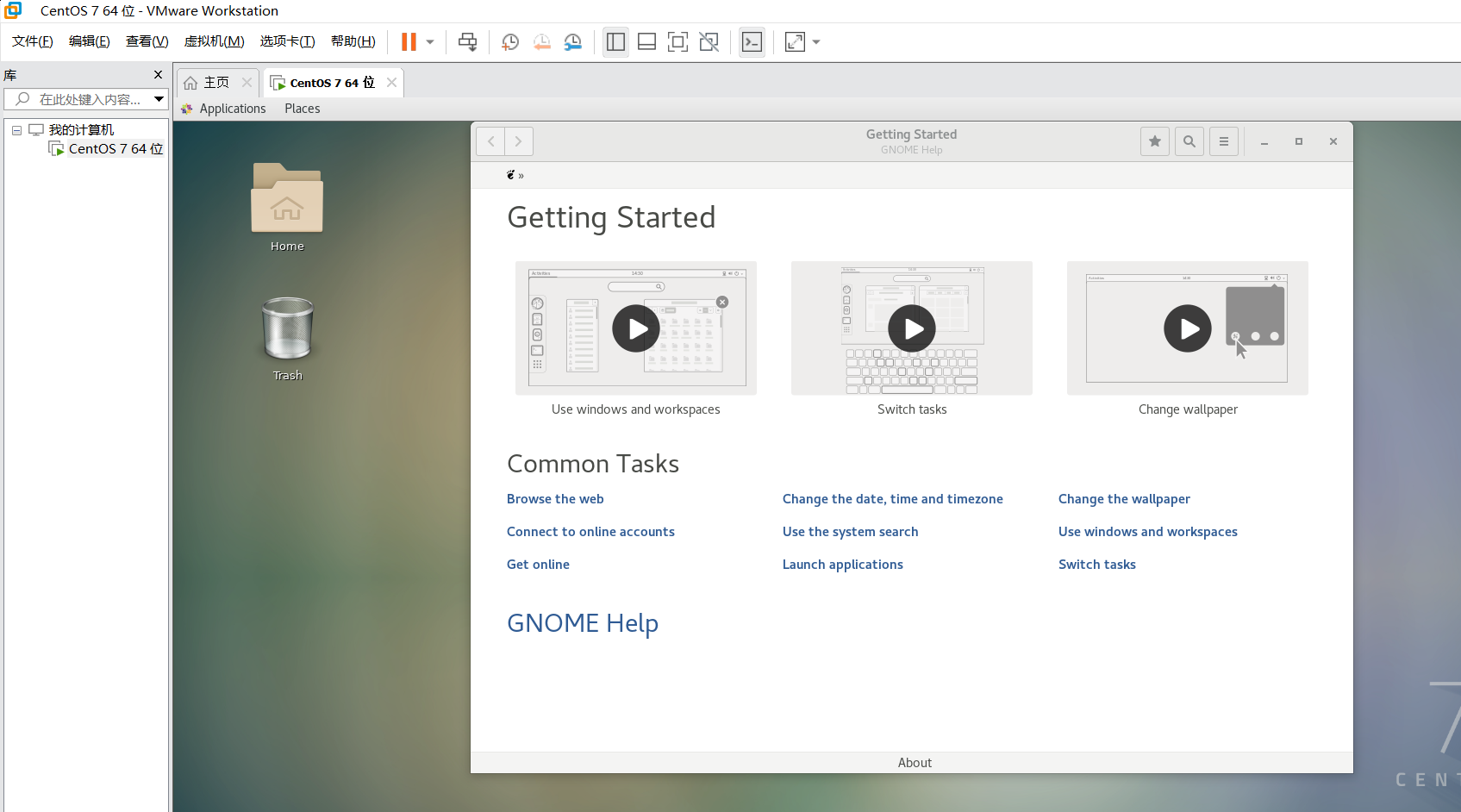Play the Use windows and workspaces video
Image resolution: width=1461 pixels, height=812 pixels.
point(636,328)
